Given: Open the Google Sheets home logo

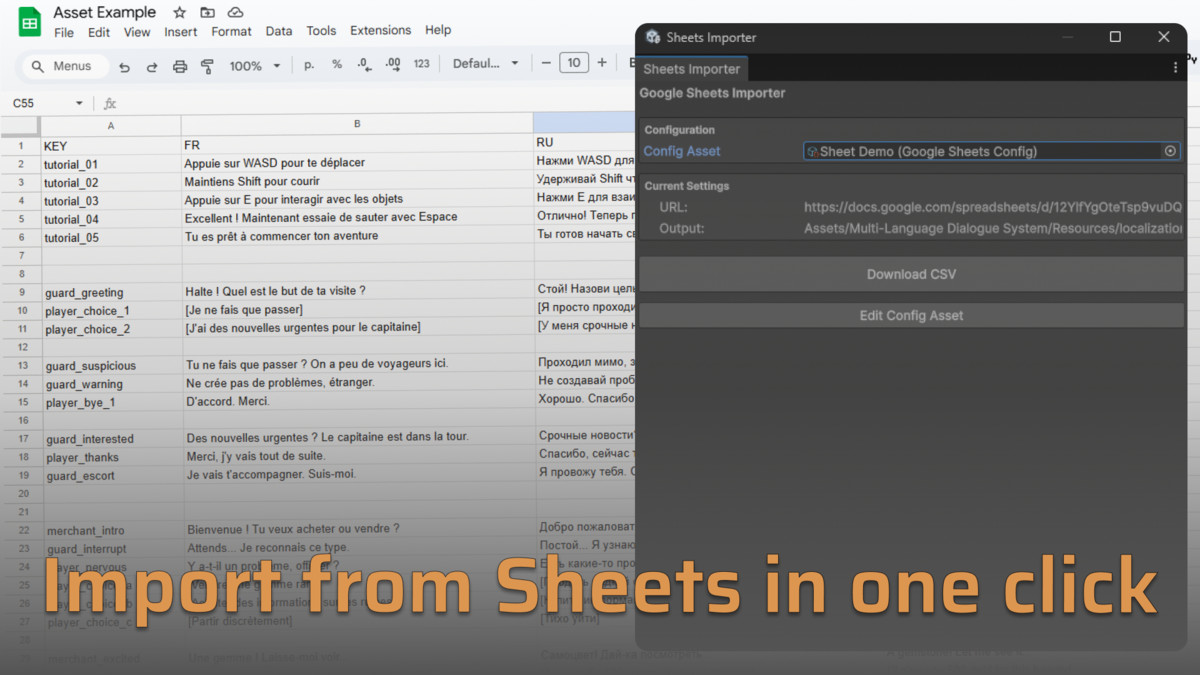Looking at the screenshot, I should click(30, 22).
